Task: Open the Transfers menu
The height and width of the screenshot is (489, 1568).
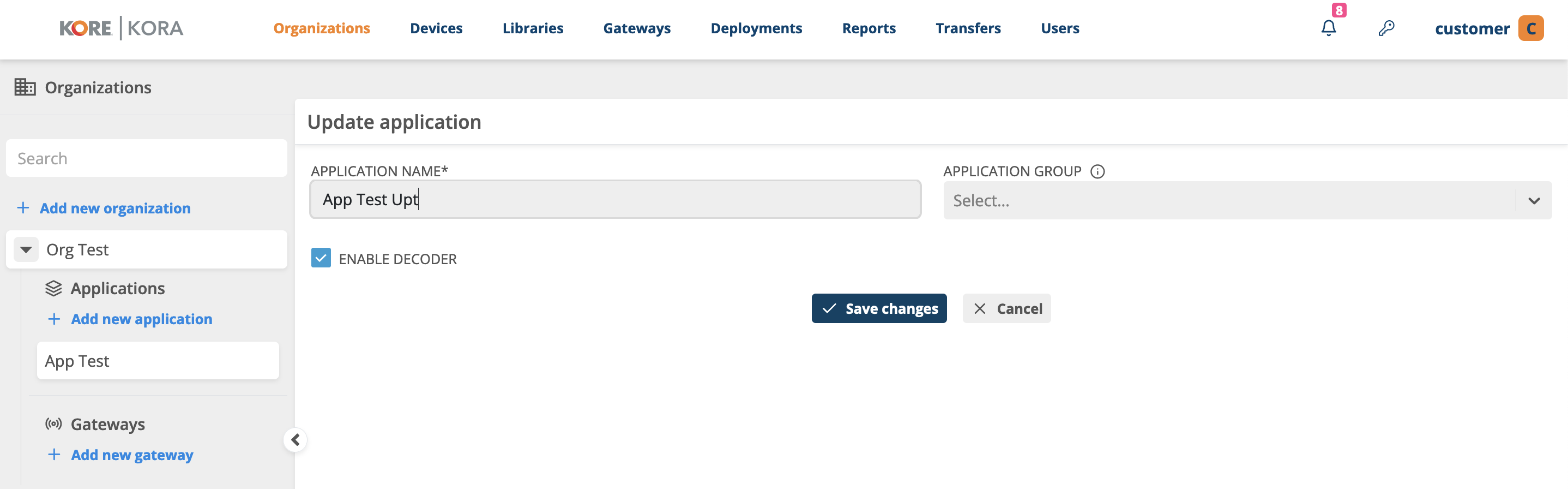Action: pos(968,28)
